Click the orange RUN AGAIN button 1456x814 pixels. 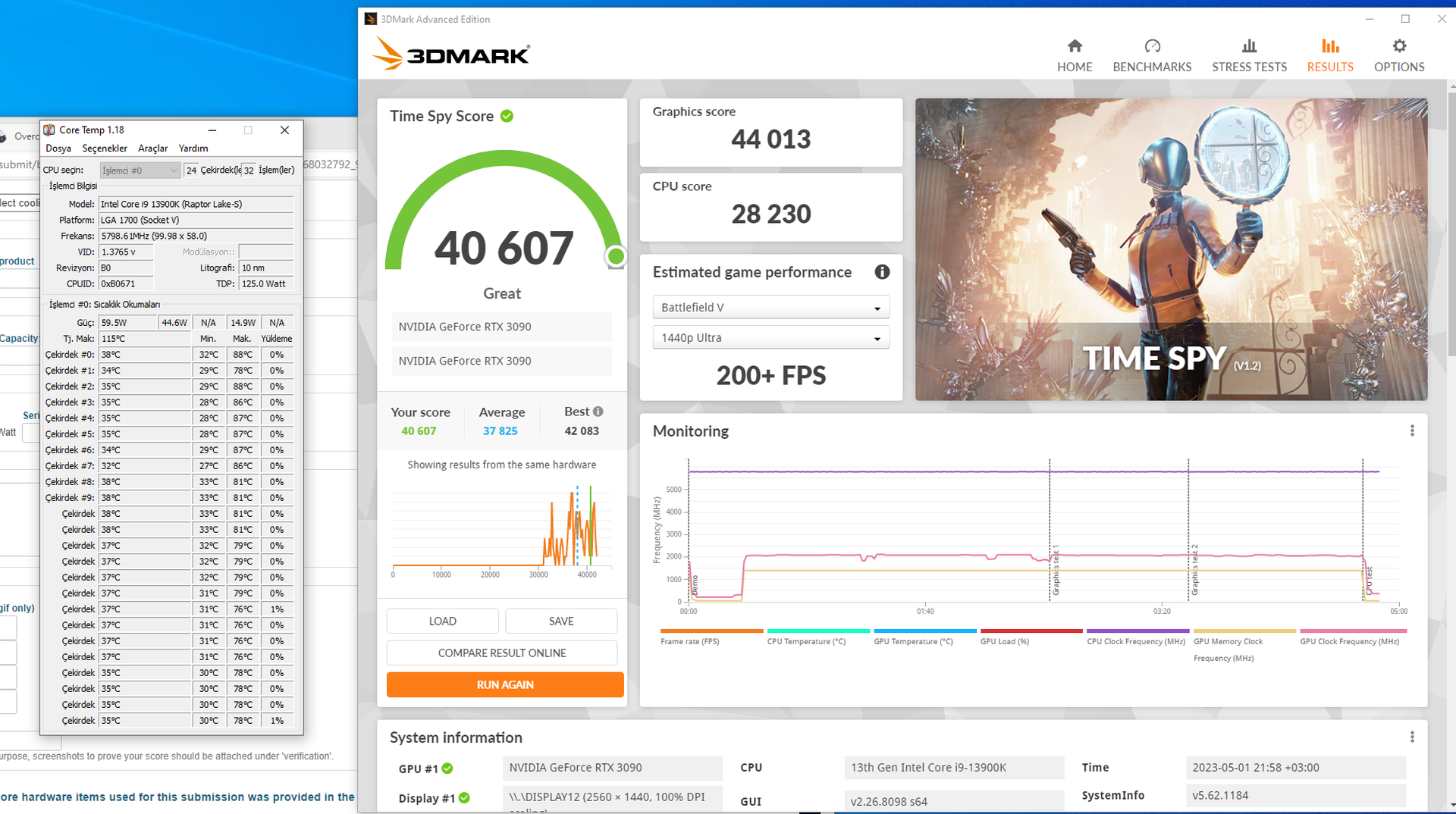point(505,684)
